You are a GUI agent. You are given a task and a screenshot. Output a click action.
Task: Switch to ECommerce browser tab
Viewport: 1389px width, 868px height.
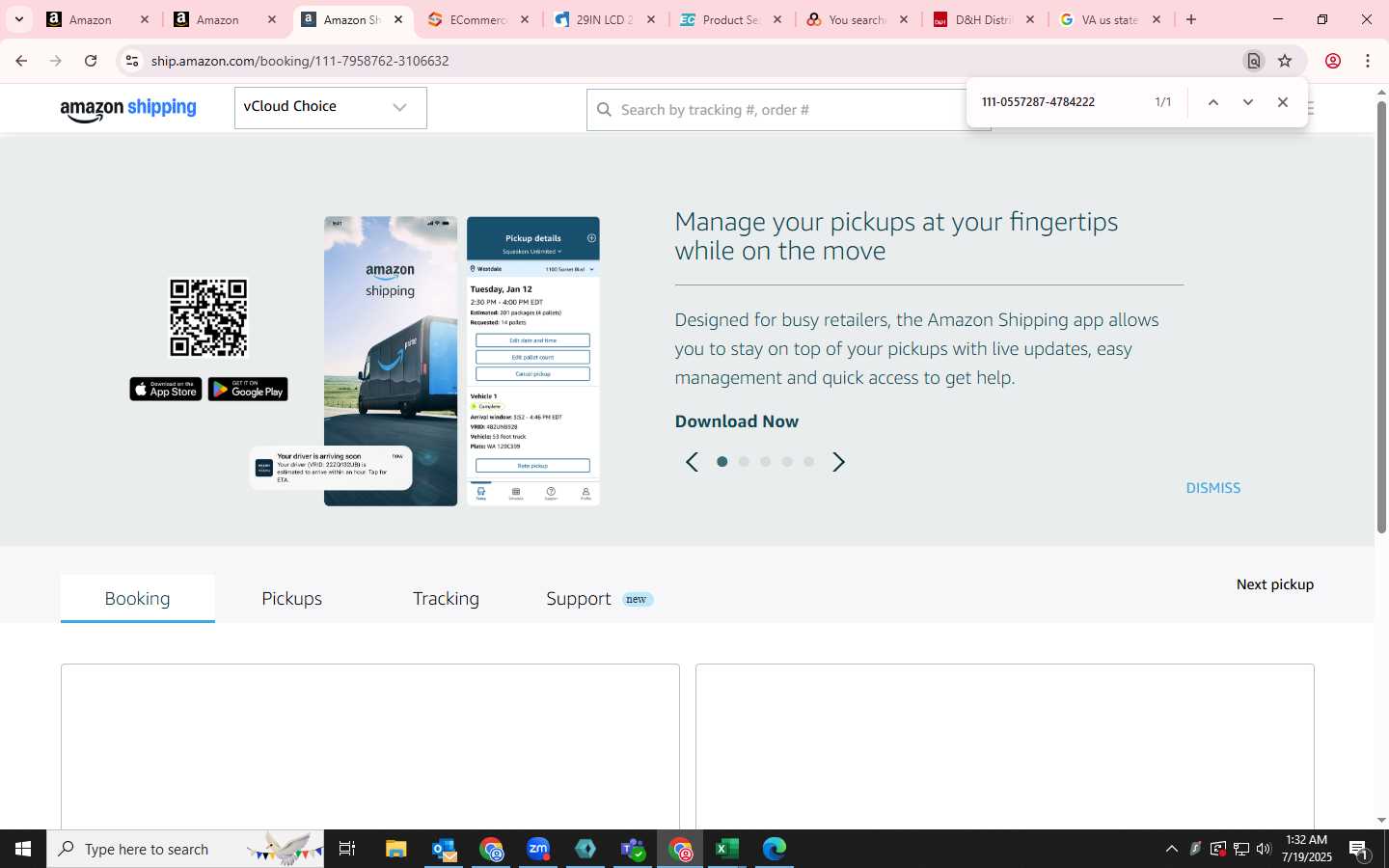coord(478,19)
